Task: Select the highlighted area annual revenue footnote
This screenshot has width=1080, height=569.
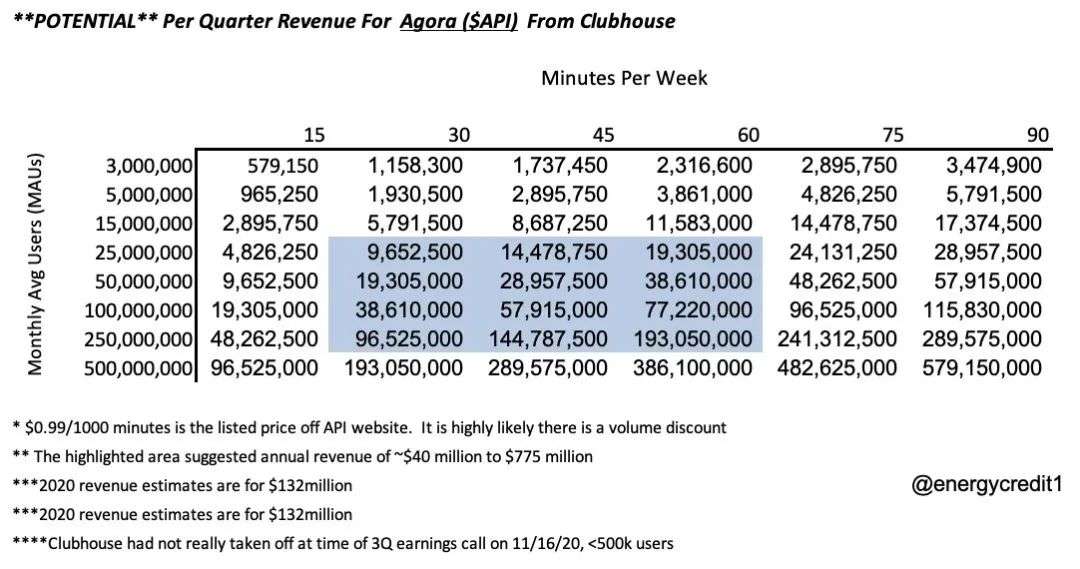Action: [303, 457]
